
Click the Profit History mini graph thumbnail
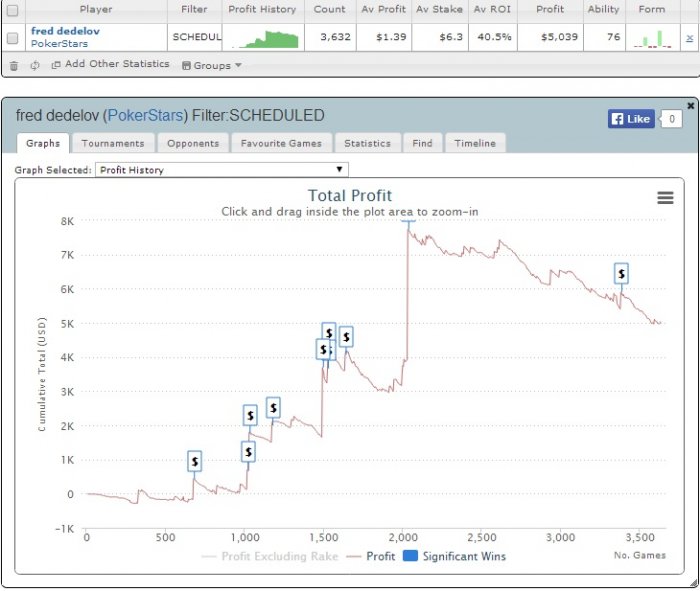tap(265, 39)
